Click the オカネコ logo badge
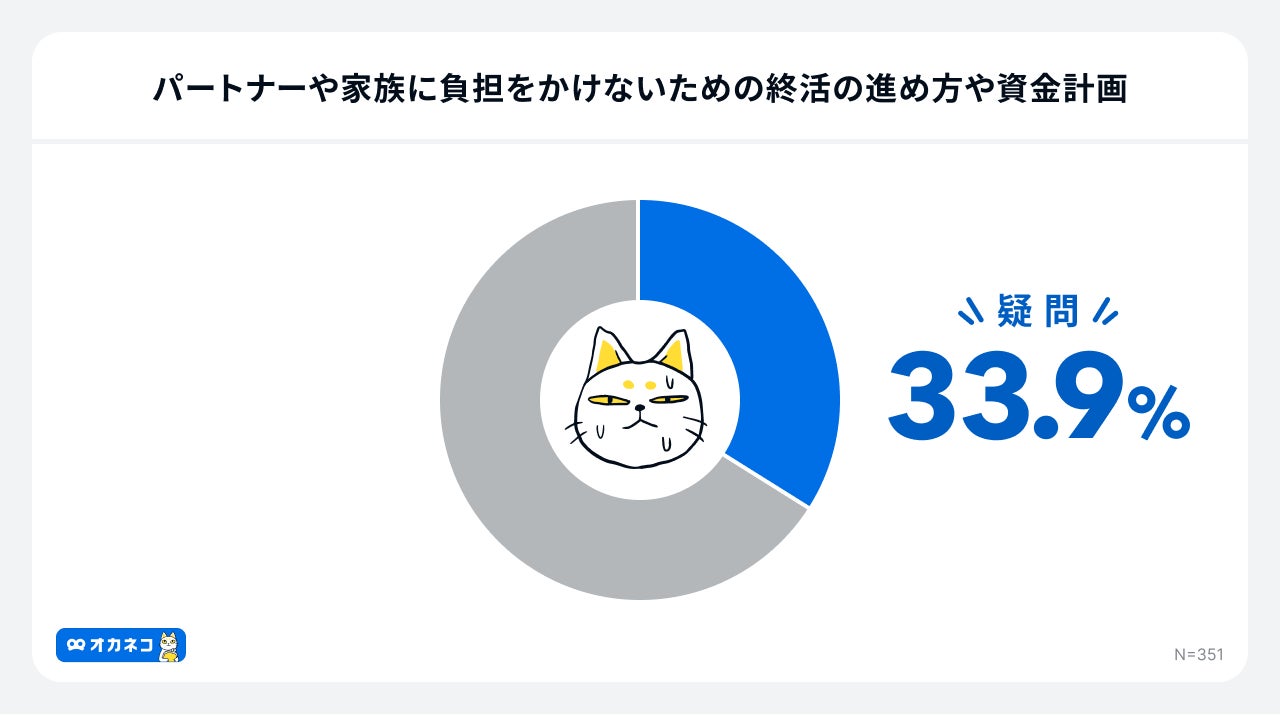Image resolution: width=1280 pixels, height=715 pixels. (x=121, y=645)
